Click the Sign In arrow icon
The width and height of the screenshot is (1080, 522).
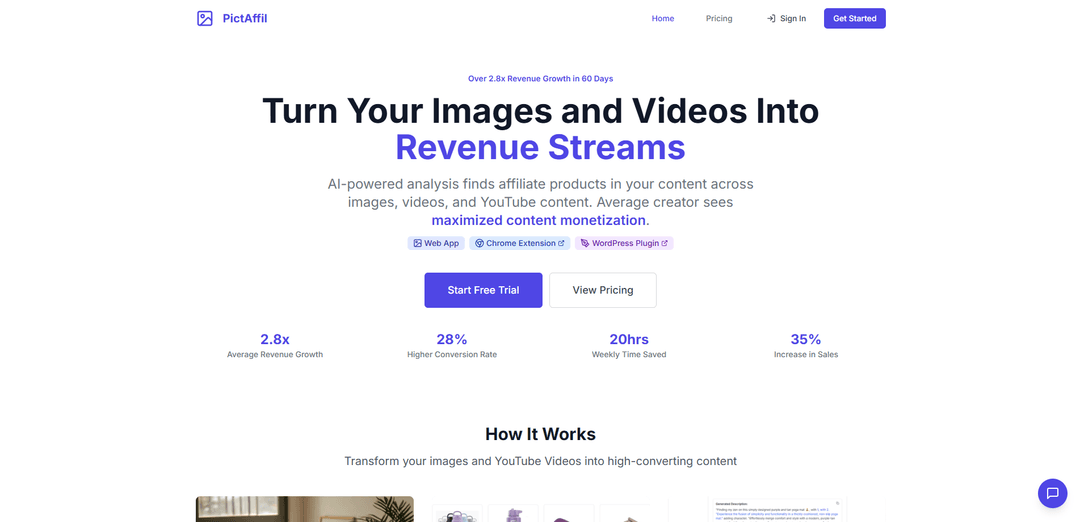771,18
